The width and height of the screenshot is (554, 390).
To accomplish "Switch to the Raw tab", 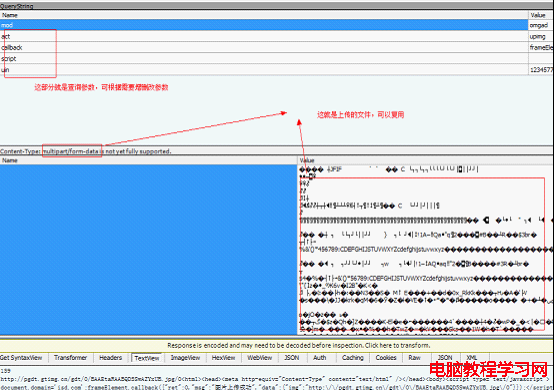I will click(x=414, y=358).
